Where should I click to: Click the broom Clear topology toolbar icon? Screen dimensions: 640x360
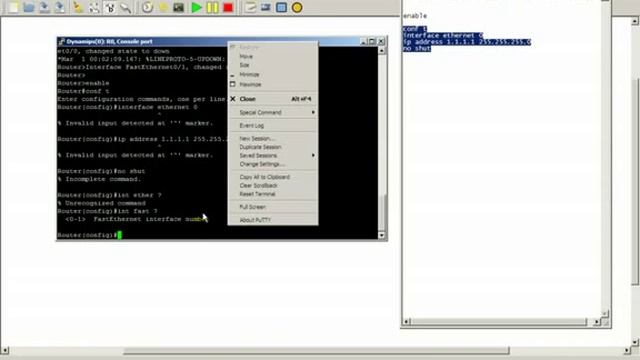click(78, 7)
